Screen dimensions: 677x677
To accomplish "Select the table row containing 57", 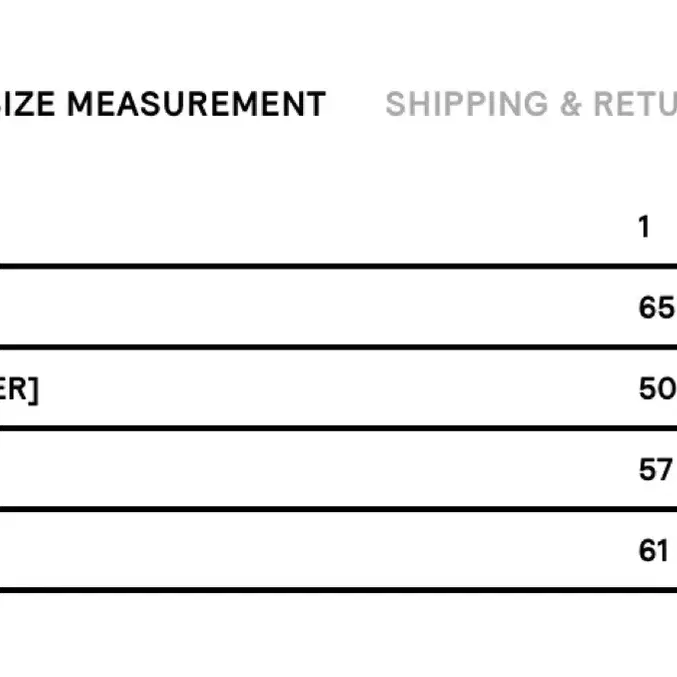I will 338,469.
